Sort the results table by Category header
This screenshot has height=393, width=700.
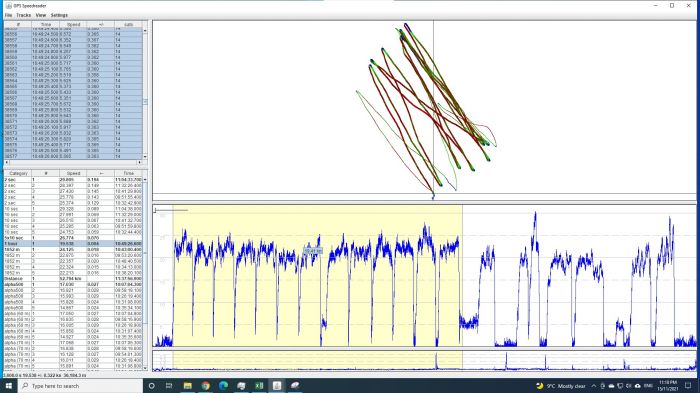(18, 173)
